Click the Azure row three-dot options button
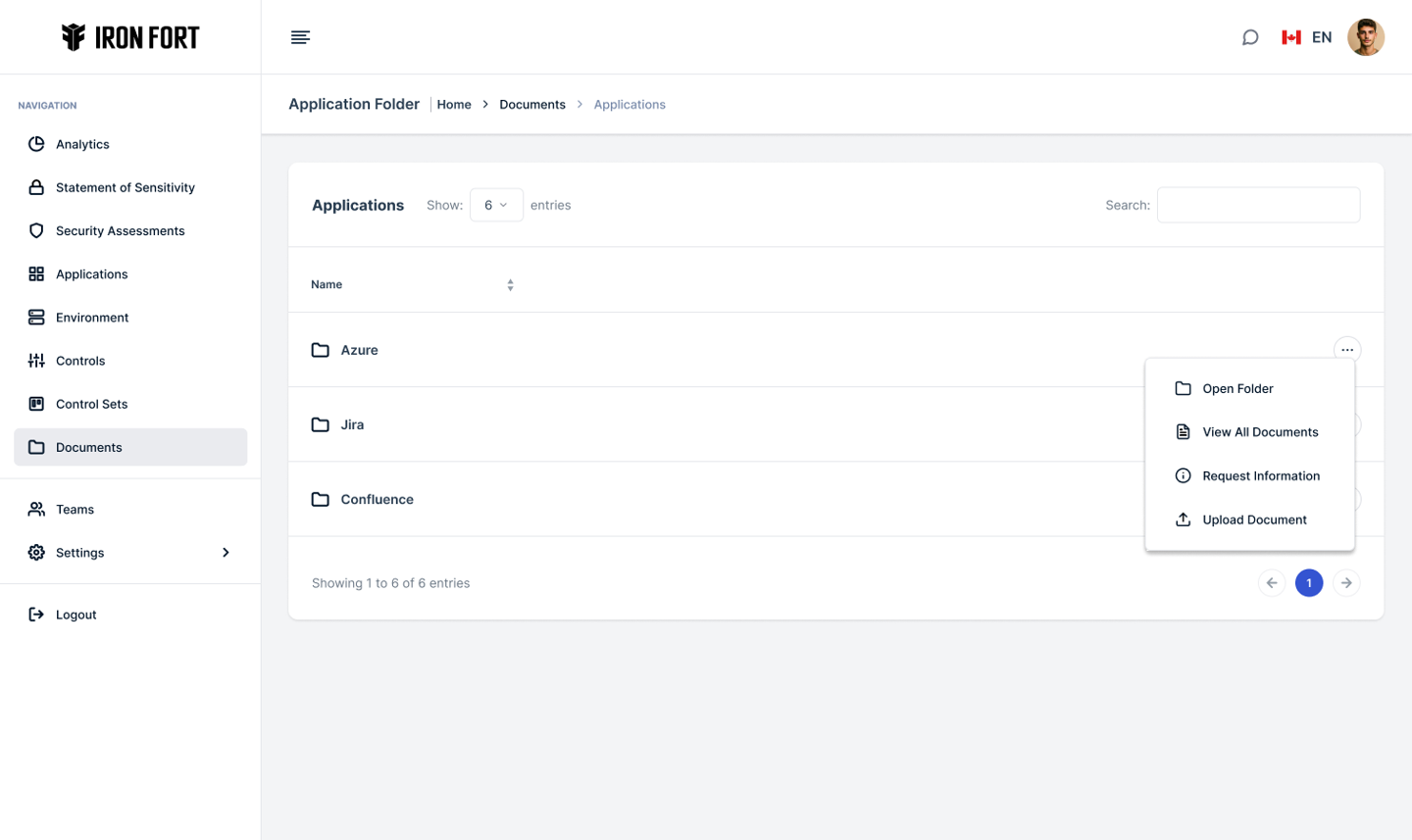Image resolution: width=1412 pixels, height=840 pixels. point(1346,350)
